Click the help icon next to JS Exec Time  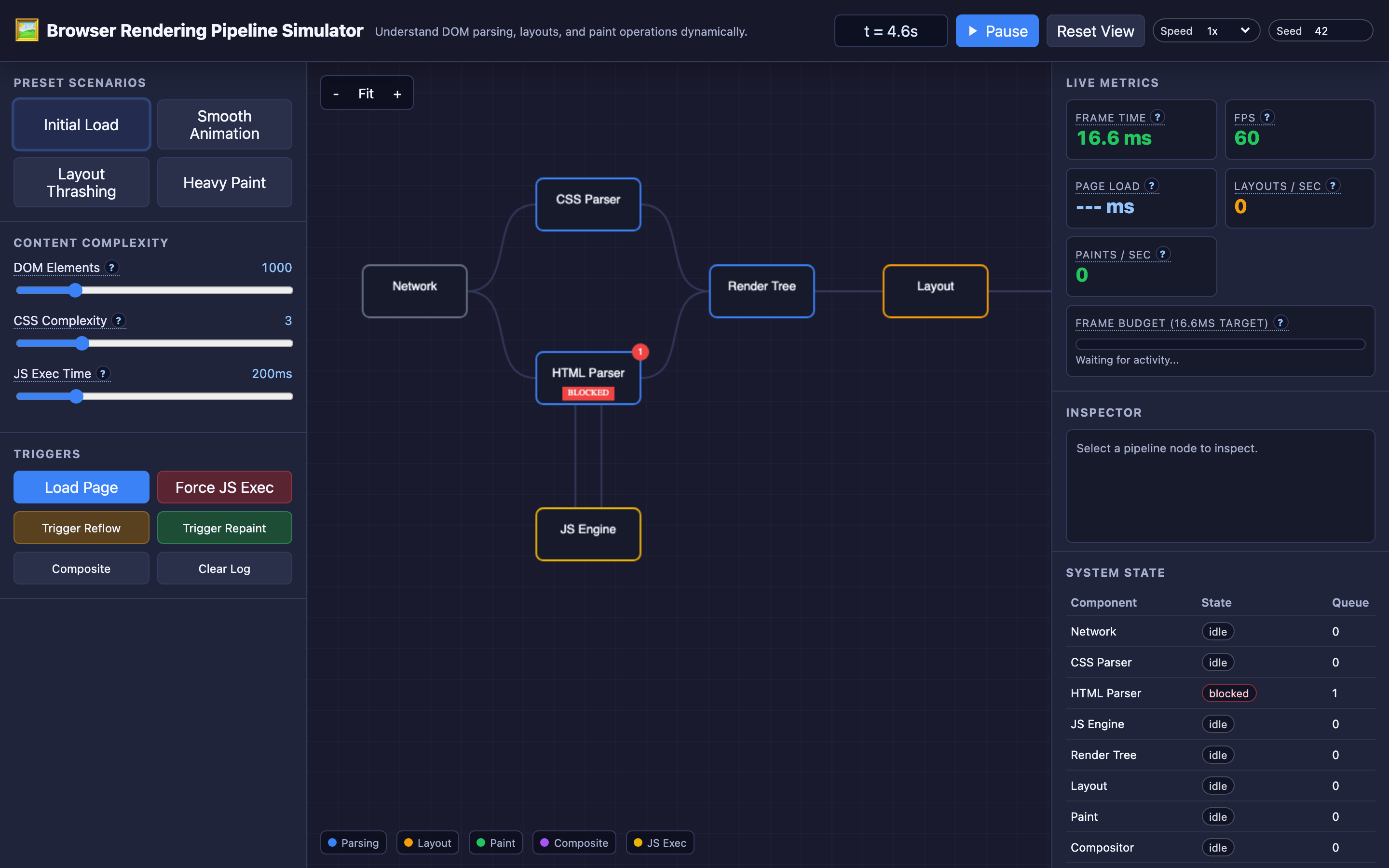(x=103, y=373)
